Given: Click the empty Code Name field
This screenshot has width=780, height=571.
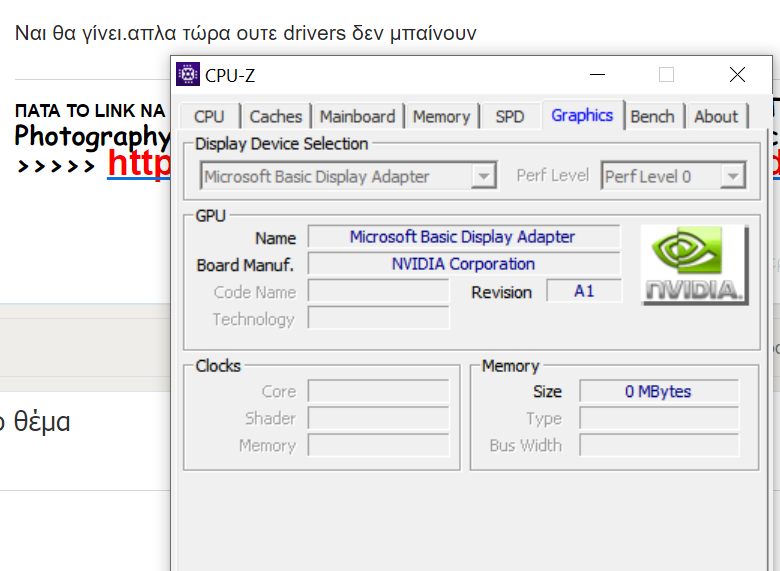Looking at the screenshot, I should click(x=379, y=291).
